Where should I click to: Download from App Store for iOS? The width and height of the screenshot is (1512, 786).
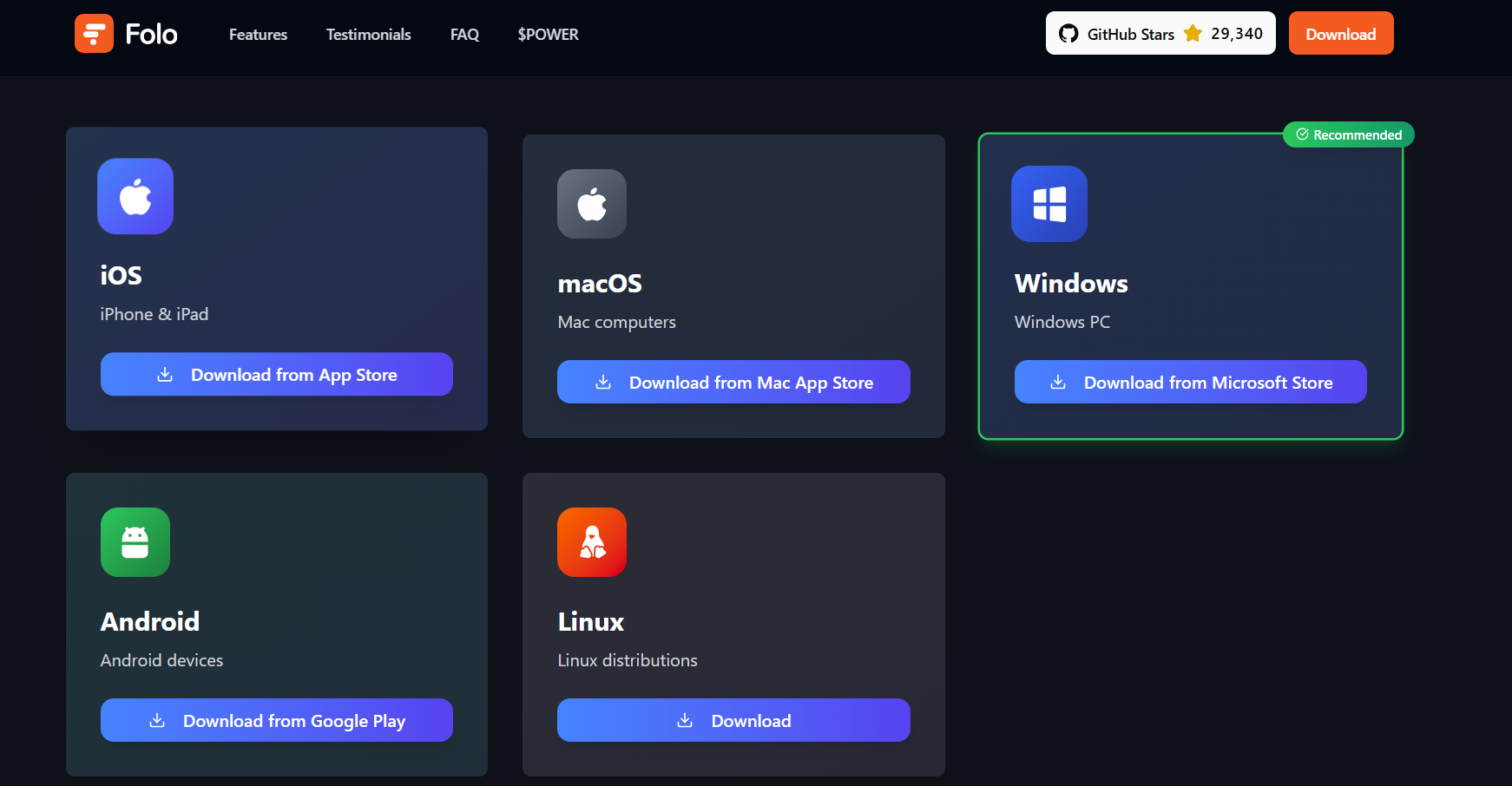tap(277, 374)
